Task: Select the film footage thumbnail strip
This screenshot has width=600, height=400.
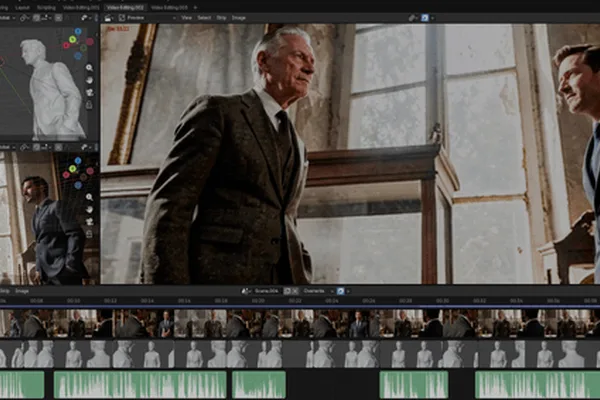Action: coord(300,323)
